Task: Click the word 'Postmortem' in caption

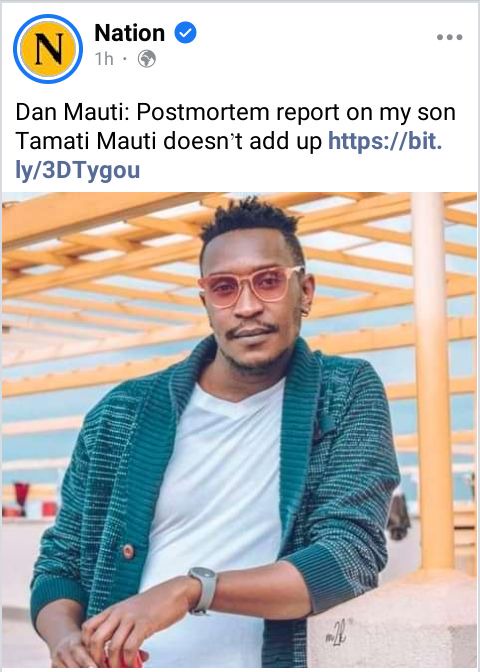Action: click(x=203, y=112)
